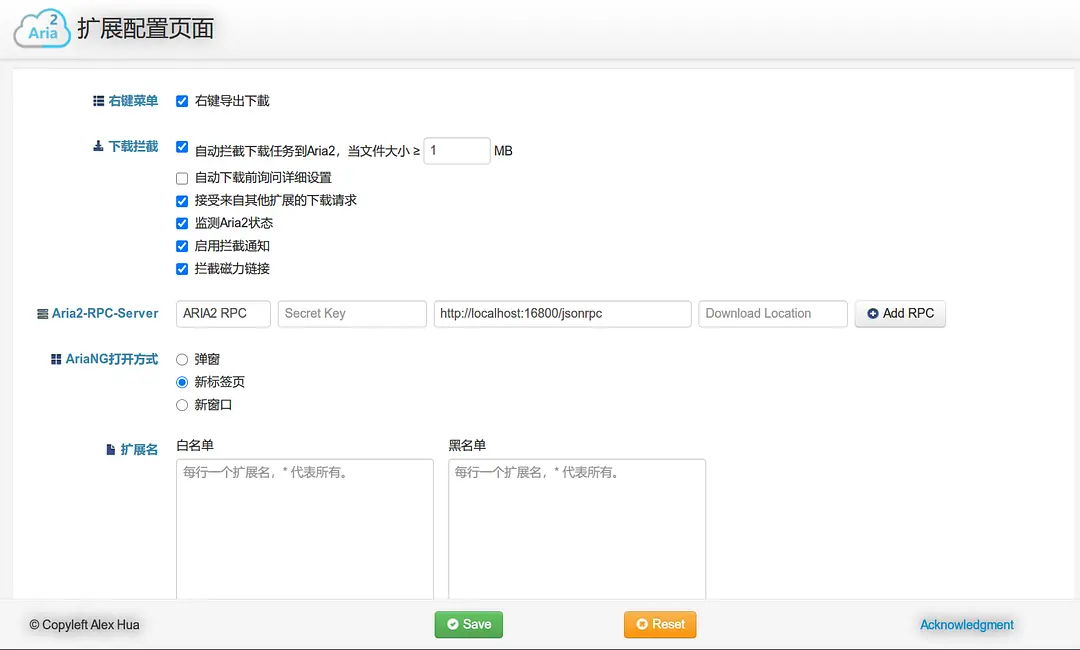Disable 监测Aria2状态
The height and width of the screenshot is (650, 1080).
[181, 223]
